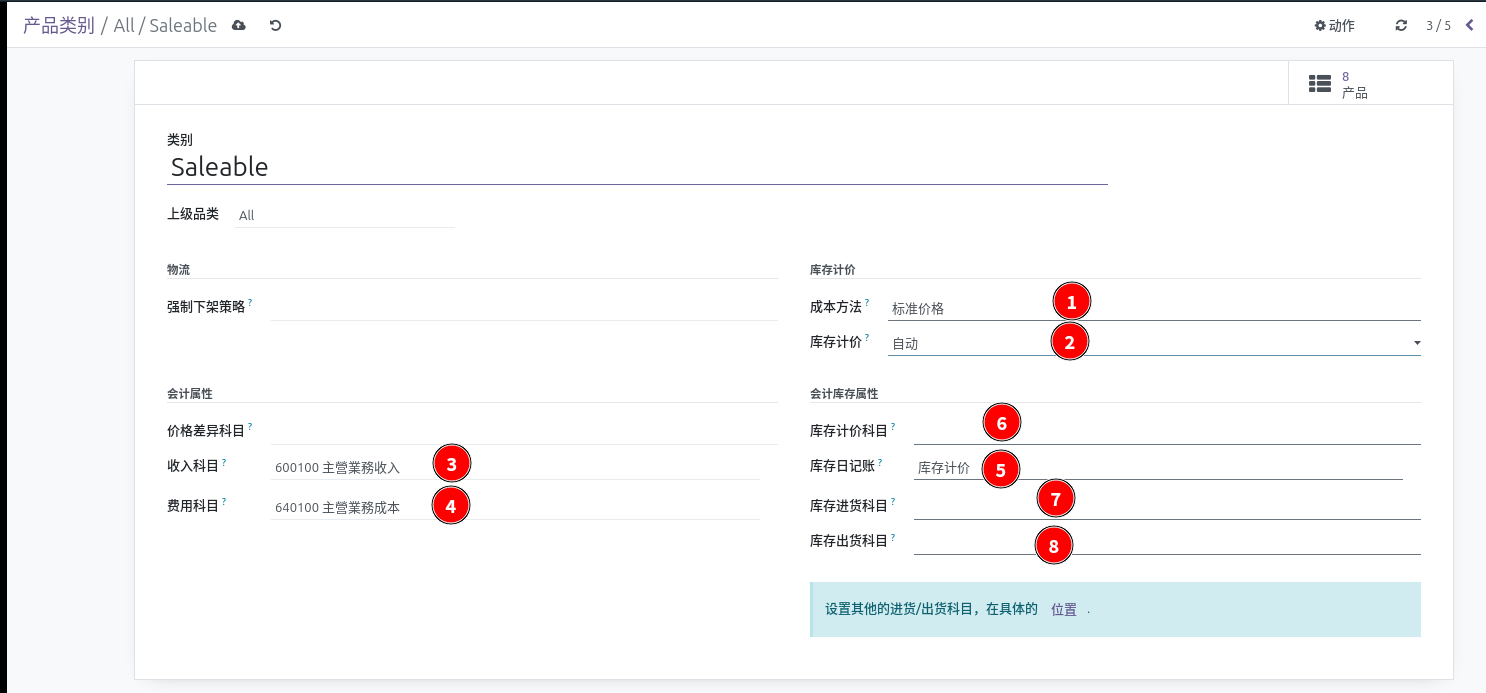Click help mark beside 库存日记账

click(893, 461)
